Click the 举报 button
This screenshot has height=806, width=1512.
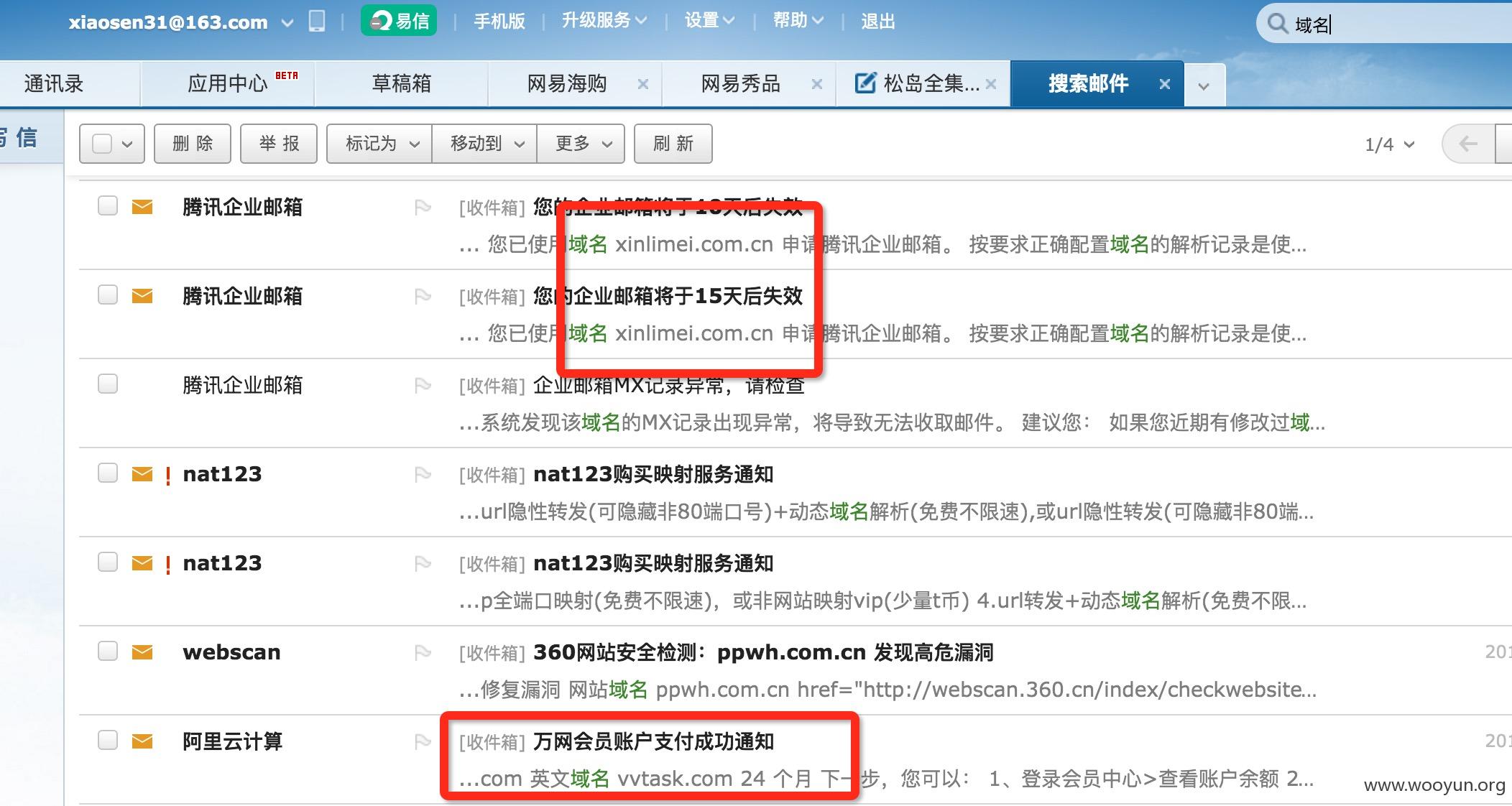(x=279, y=144)
